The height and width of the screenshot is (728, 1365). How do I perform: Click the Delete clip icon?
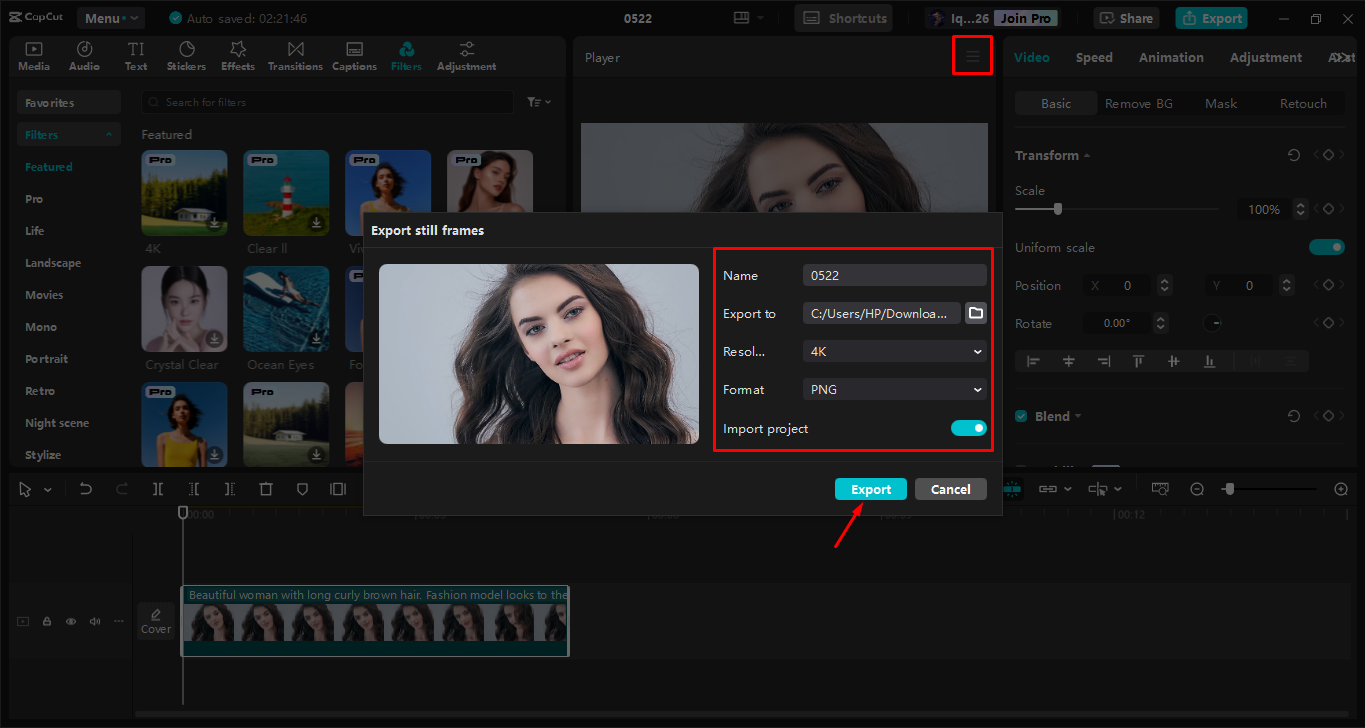(265, 488)
